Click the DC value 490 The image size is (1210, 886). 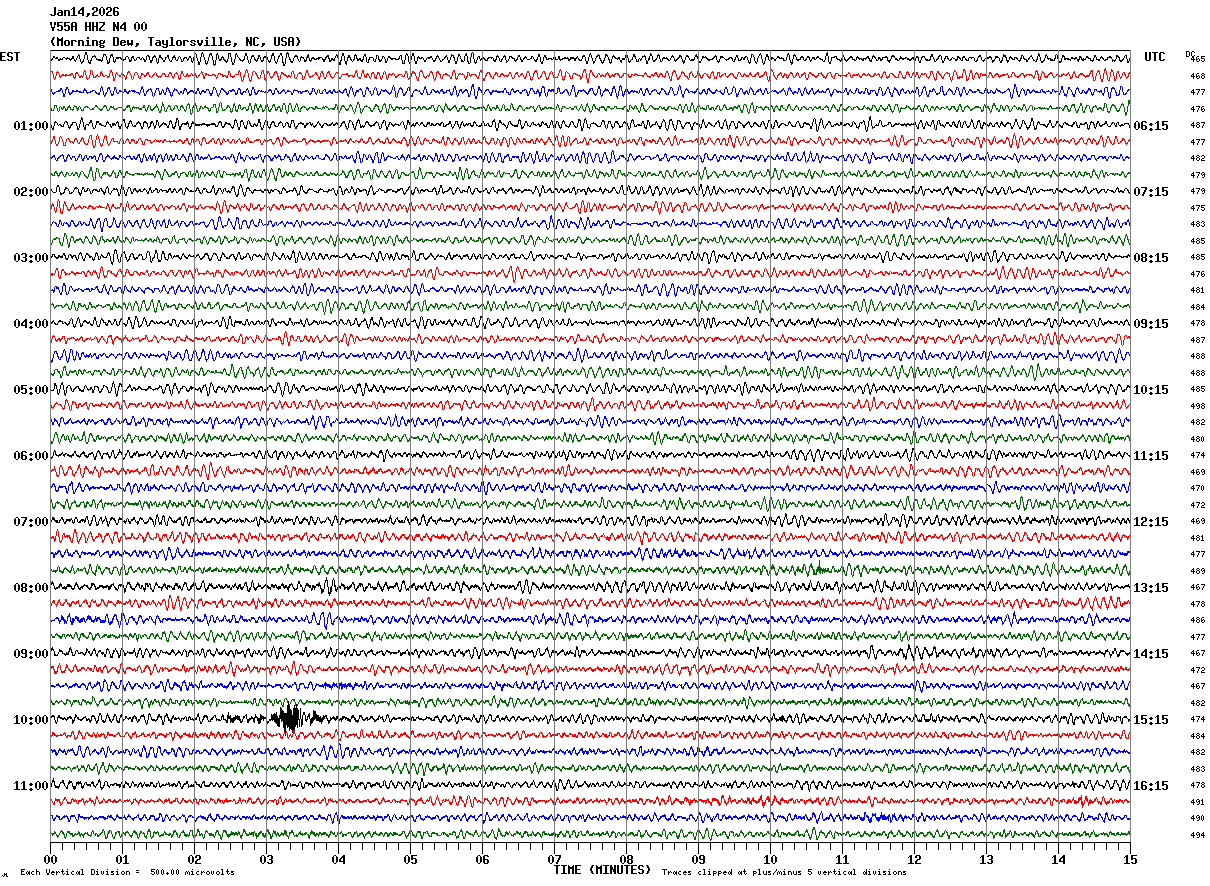pyautogui.click(x=1197, y=818)
